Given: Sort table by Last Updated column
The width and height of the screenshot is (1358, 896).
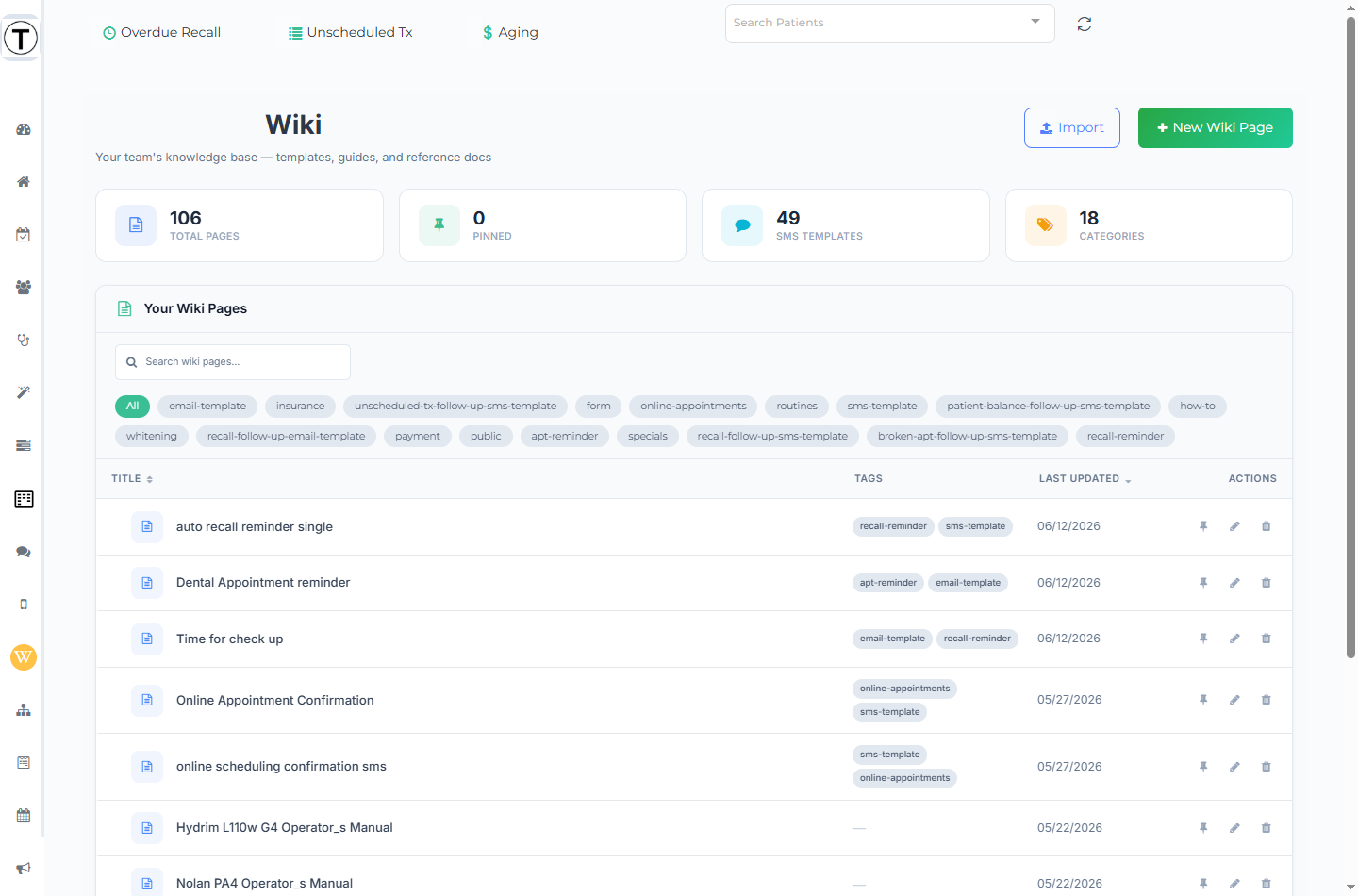Looking at the screenshot, I should [1085, 479].
